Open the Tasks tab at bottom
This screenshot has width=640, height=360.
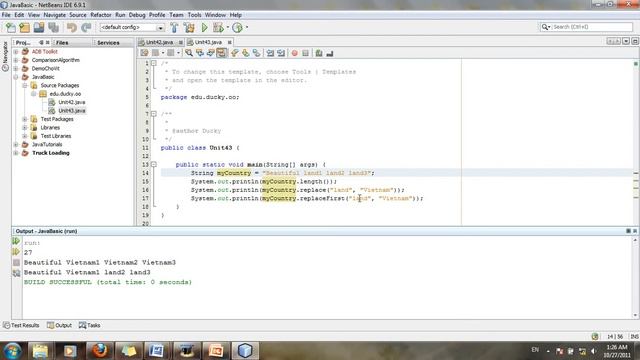click(x=90, y=325)
